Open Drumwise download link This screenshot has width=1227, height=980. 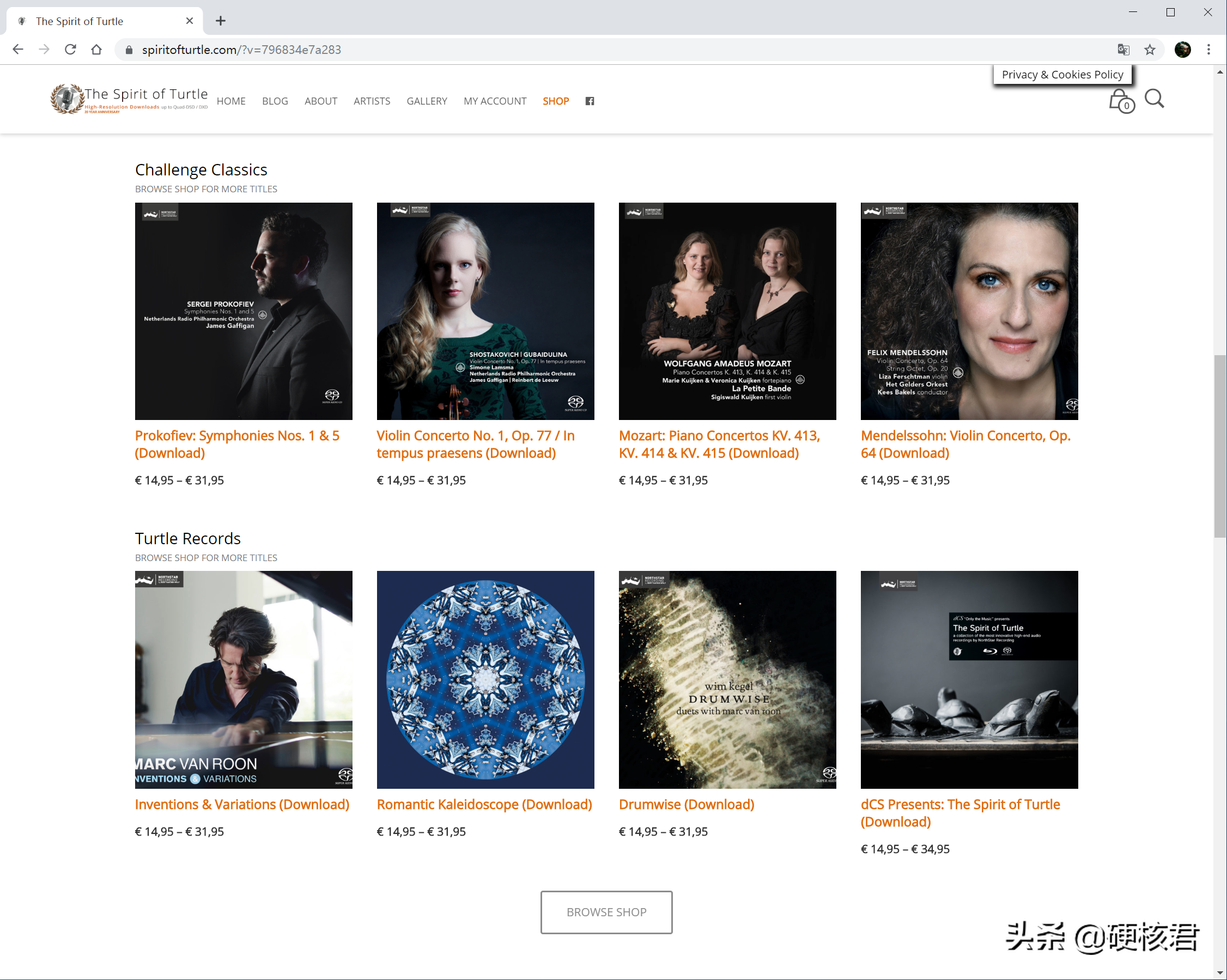point(687,804)
